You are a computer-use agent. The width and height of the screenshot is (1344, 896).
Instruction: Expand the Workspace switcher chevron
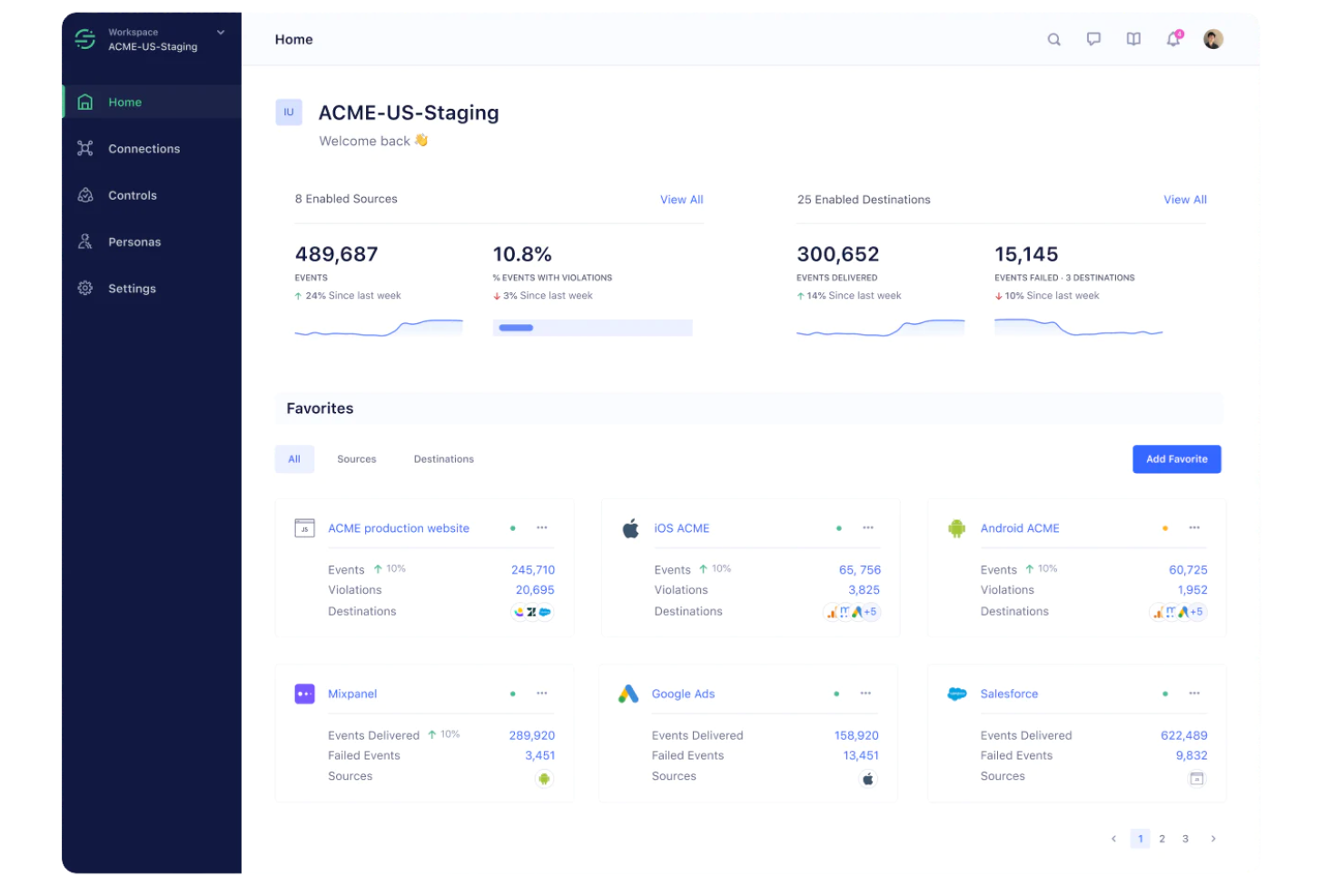pyautogui.click(x=221, y=33)
